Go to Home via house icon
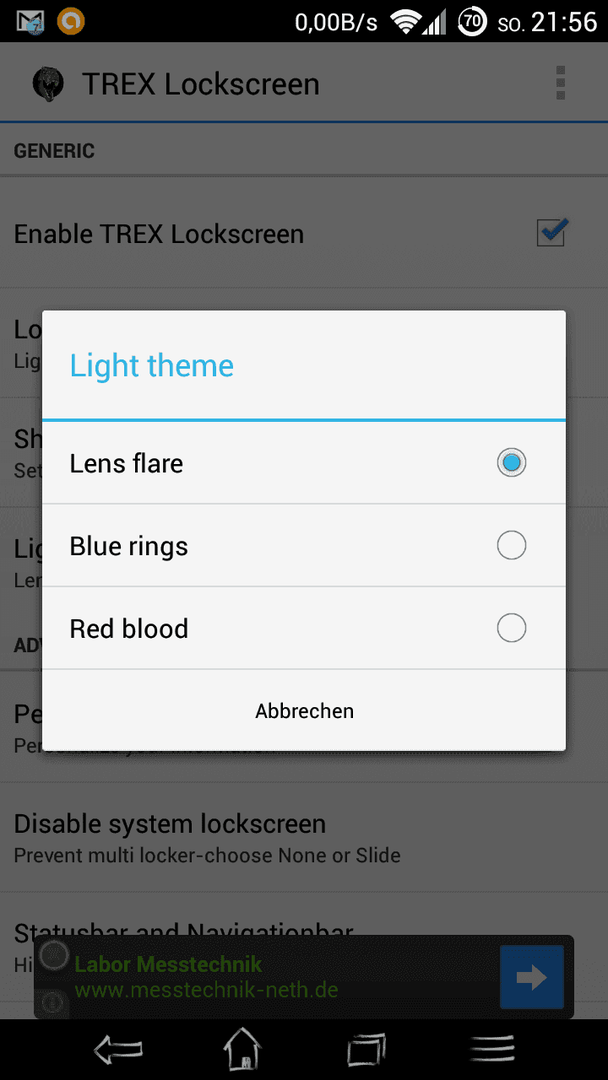The height and width of the screenshot is (1080, 608). (x=243, y=1049)
